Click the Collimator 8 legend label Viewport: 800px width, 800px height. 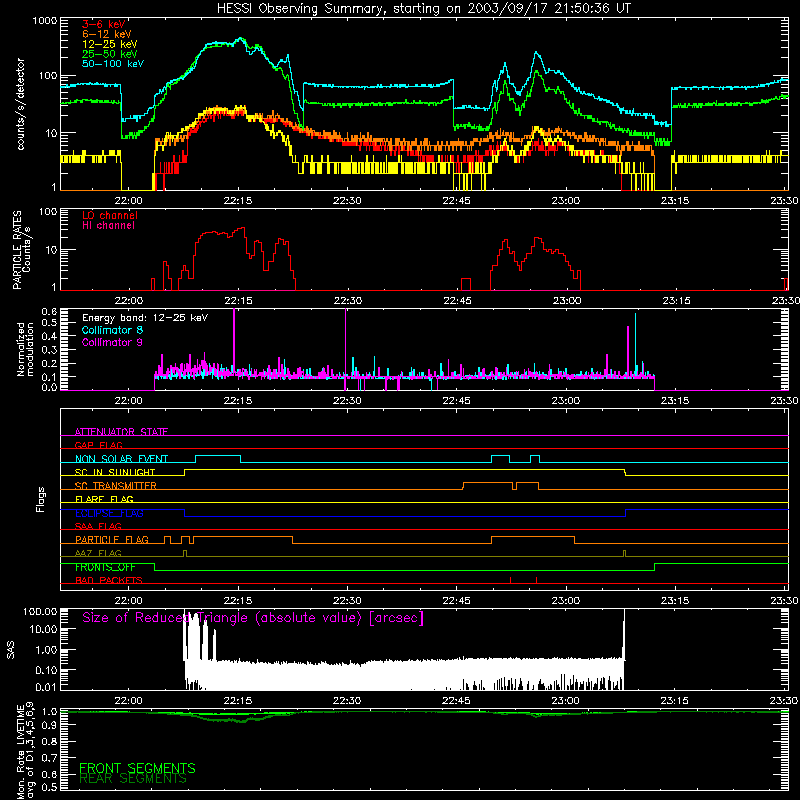coord(112,330)
